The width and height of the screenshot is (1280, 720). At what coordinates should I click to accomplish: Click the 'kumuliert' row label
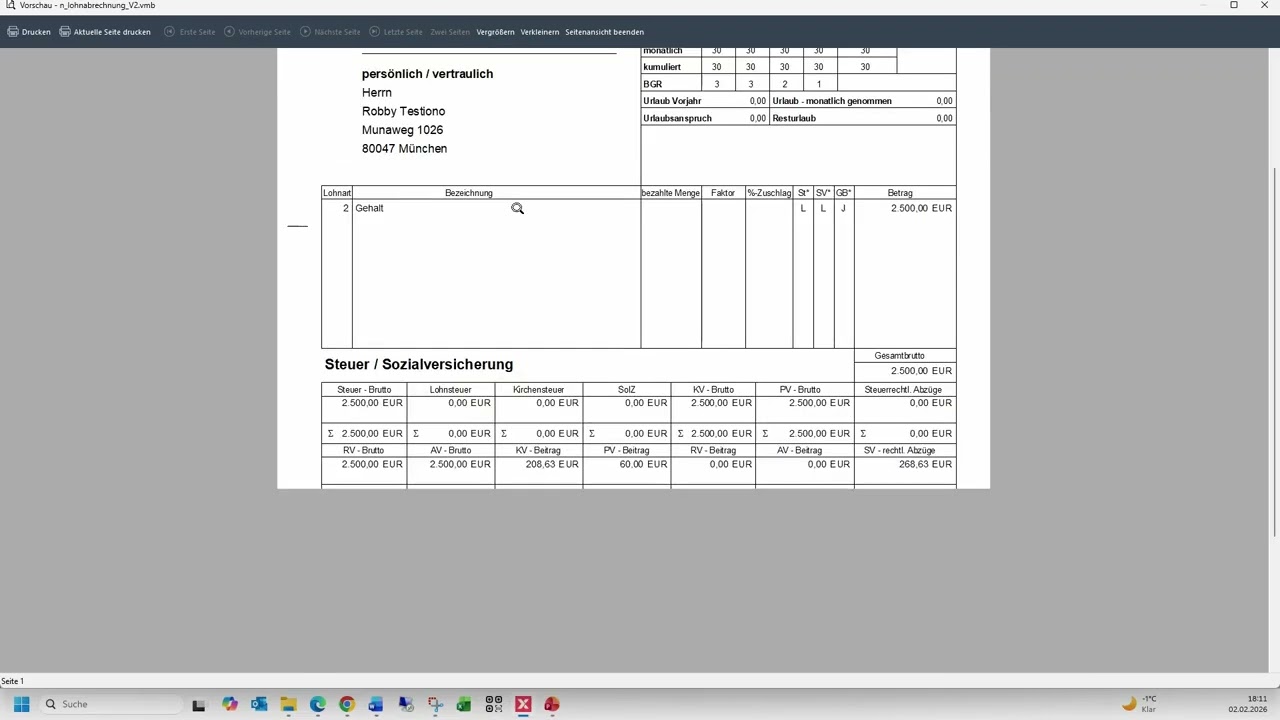(x=662, y=67)
